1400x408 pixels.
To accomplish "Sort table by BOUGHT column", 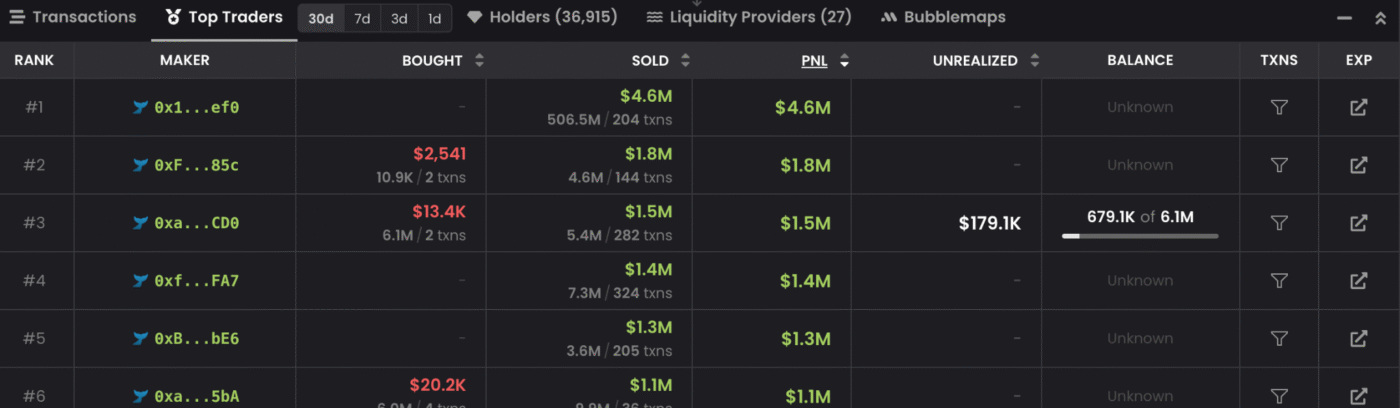I will [479, 61].
